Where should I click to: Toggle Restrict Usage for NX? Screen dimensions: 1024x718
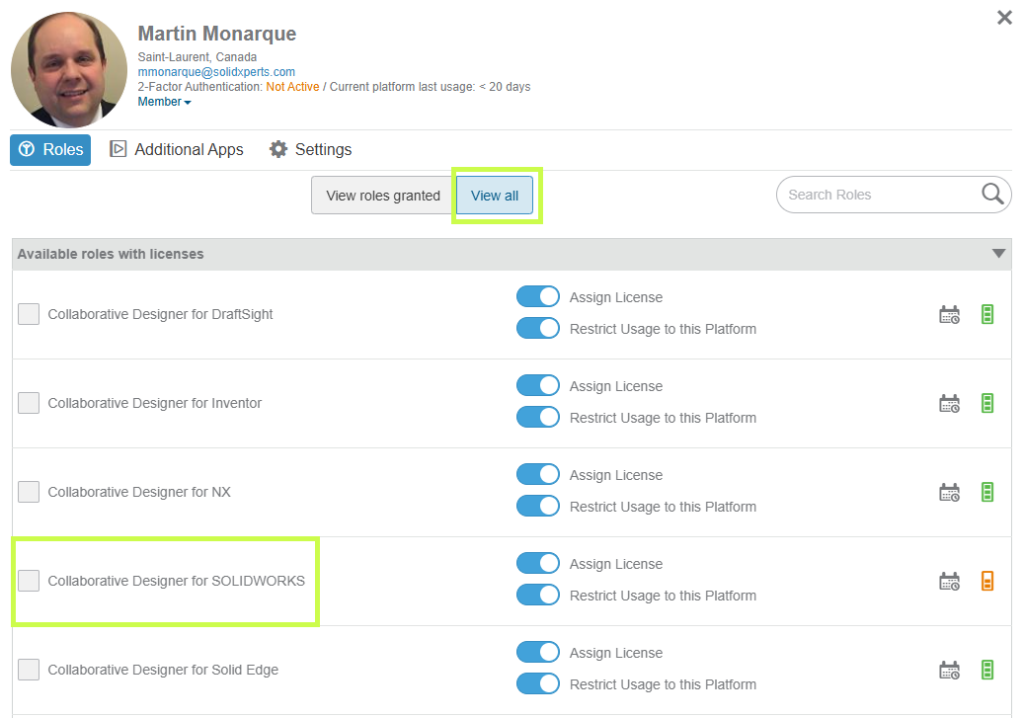[x=538, y=506]
